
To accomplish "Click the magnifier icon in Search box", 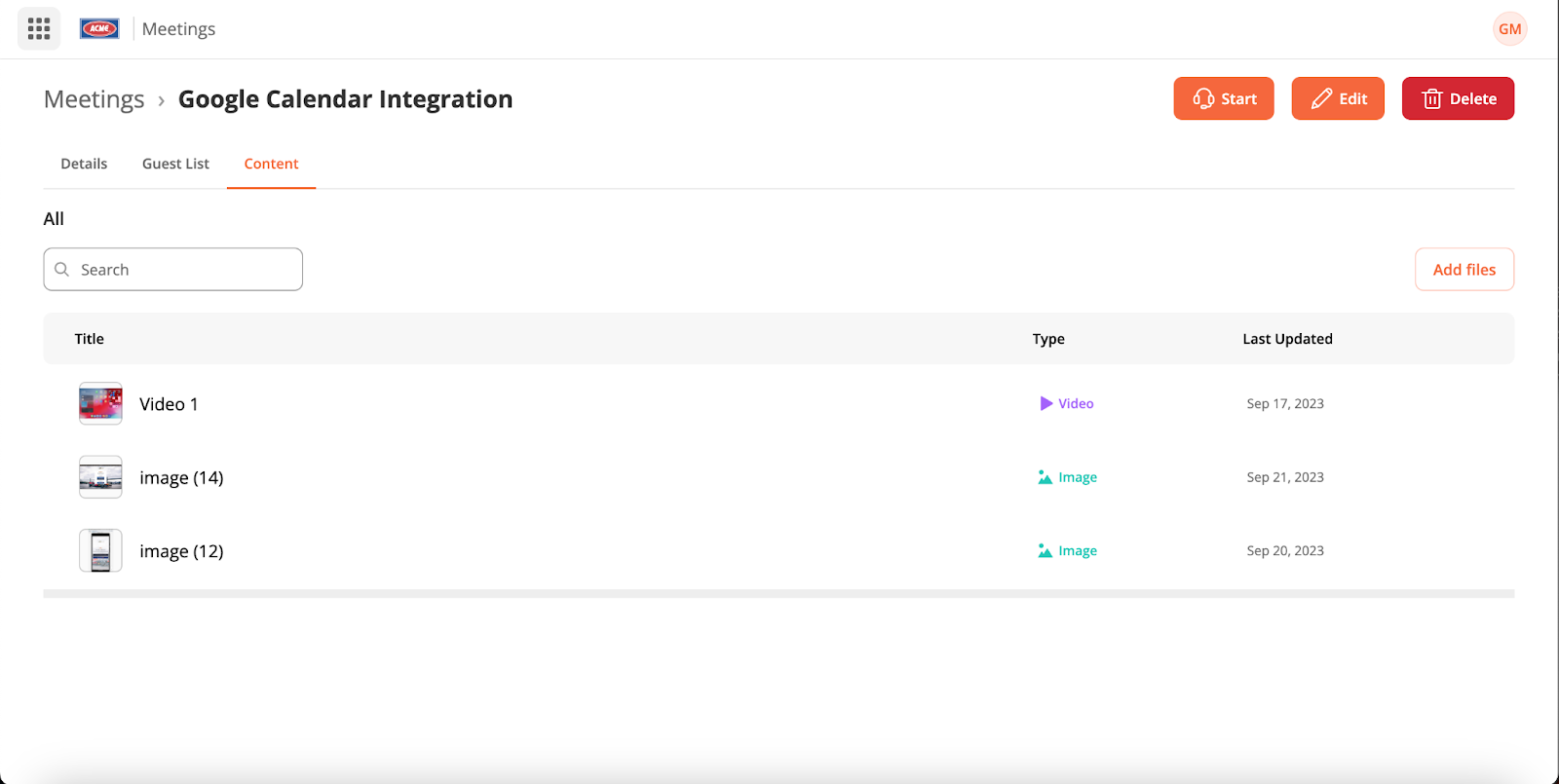I will pyautogui.click(x=62, y=269).
